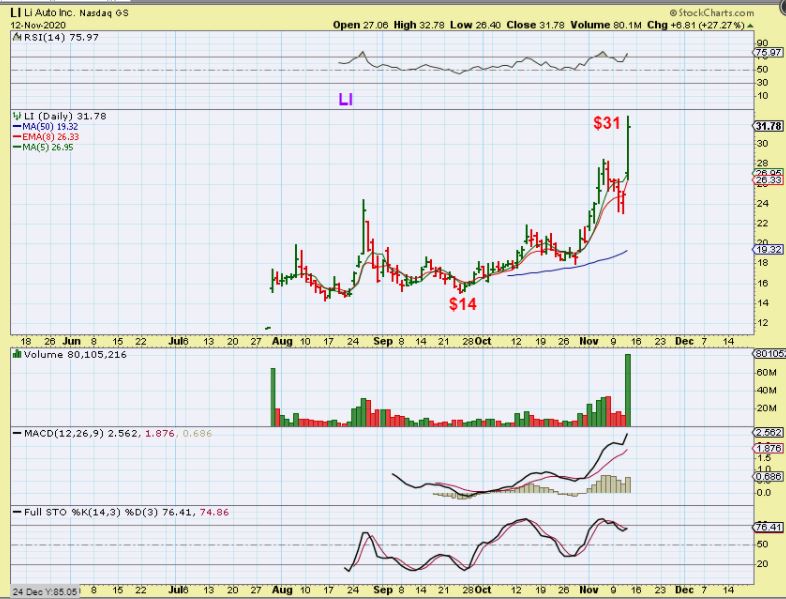Screen dimensions: 786x599
Task: Click the '24 Dec Y:85.05' readout at bottom left
Action: click(45, 592)
